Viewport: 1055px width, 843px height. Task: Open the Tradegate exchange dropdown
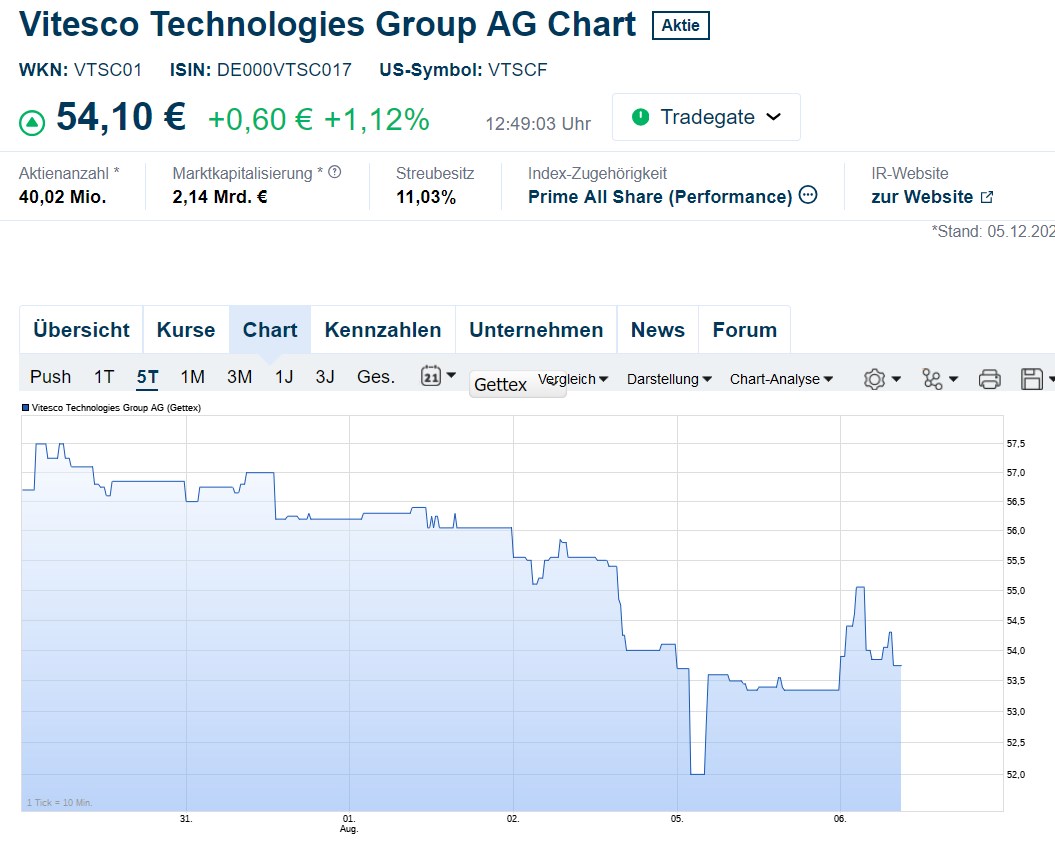(x=706, y=117)
